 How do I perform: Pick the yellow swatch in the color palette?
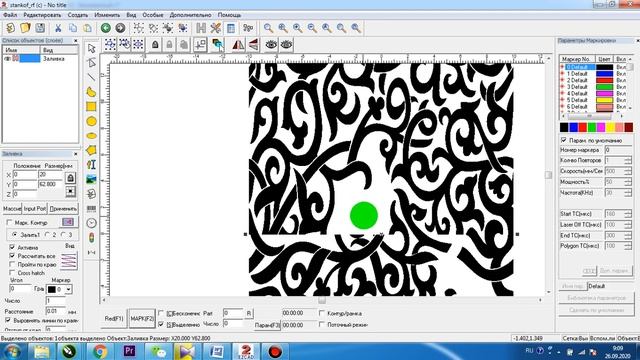coord(610,127)
